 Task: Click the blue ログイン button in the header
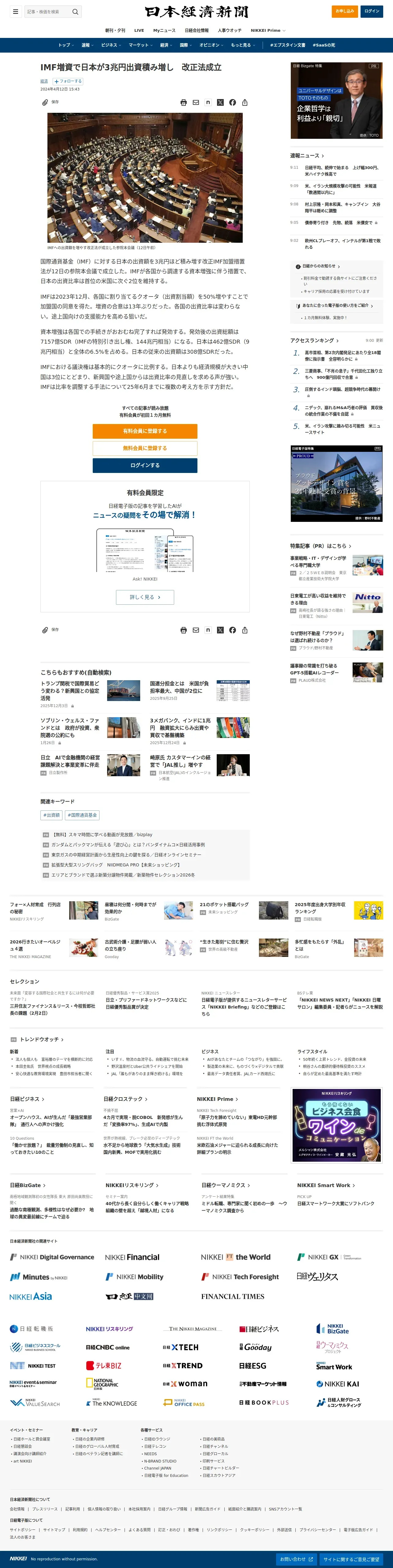372,12
